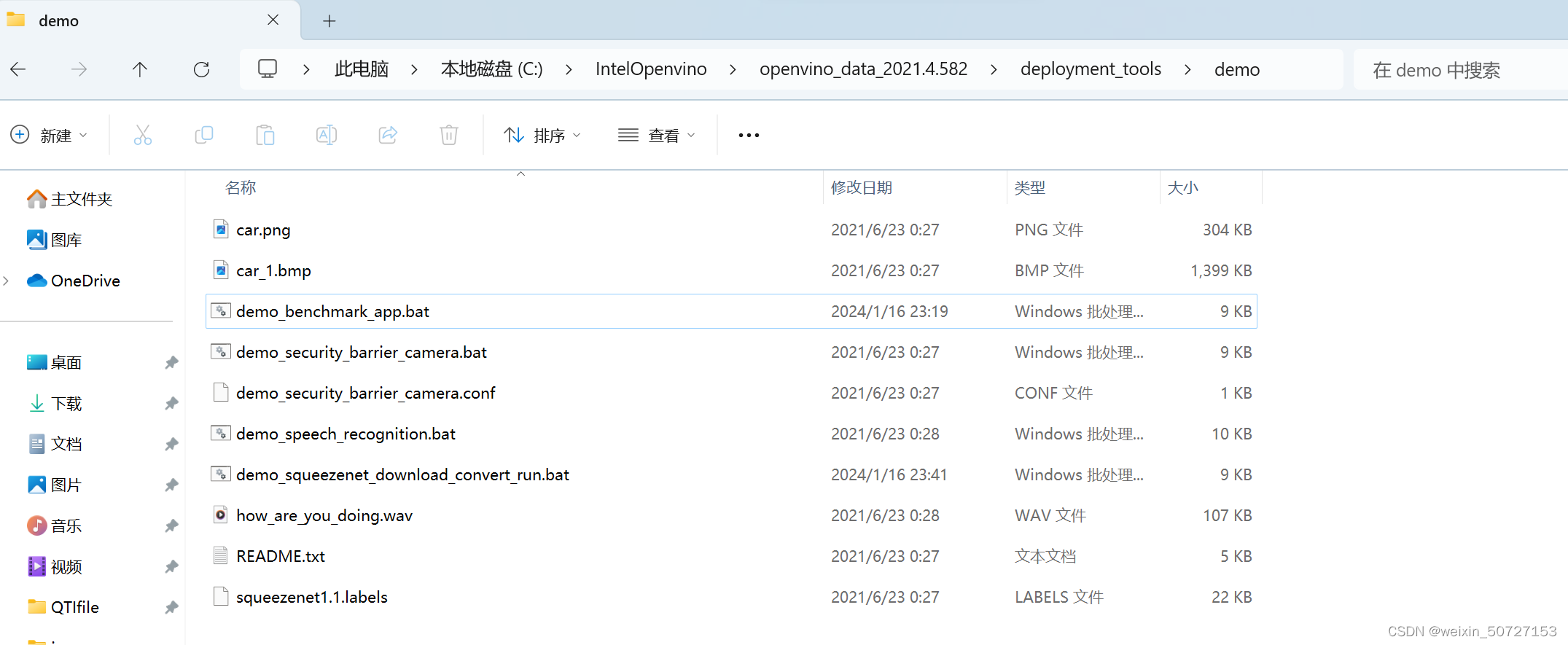
Task: Focus the 在 demo 中搜索 search box
Action: point(1460,70)
